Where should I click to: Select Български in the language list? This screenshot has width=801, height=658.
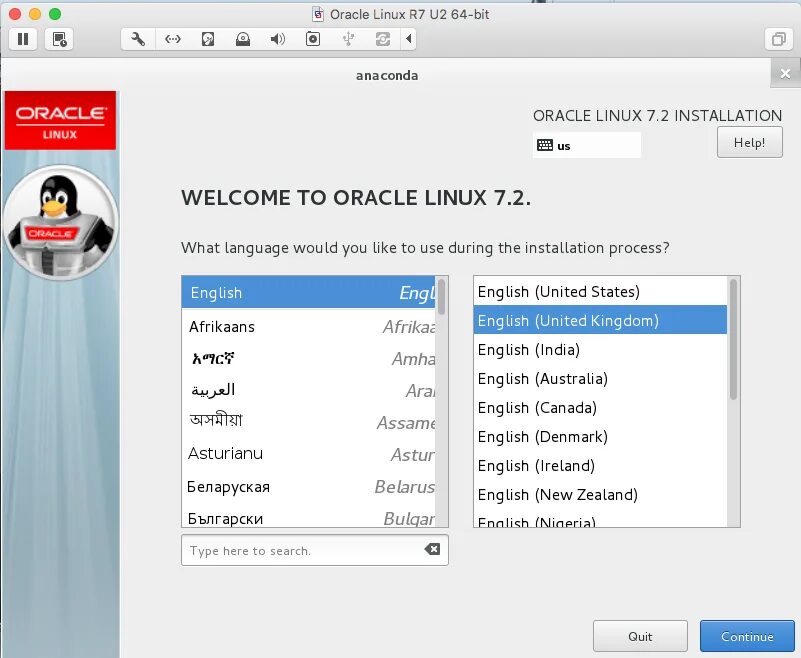pos(309,516)
